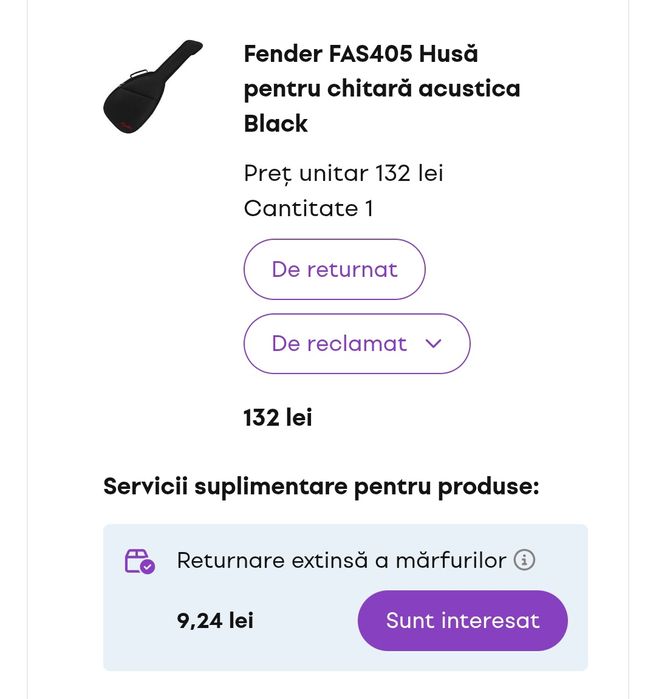
Task: Expand the De reclamat chevron arrow
Action: [x=433, y=343]
